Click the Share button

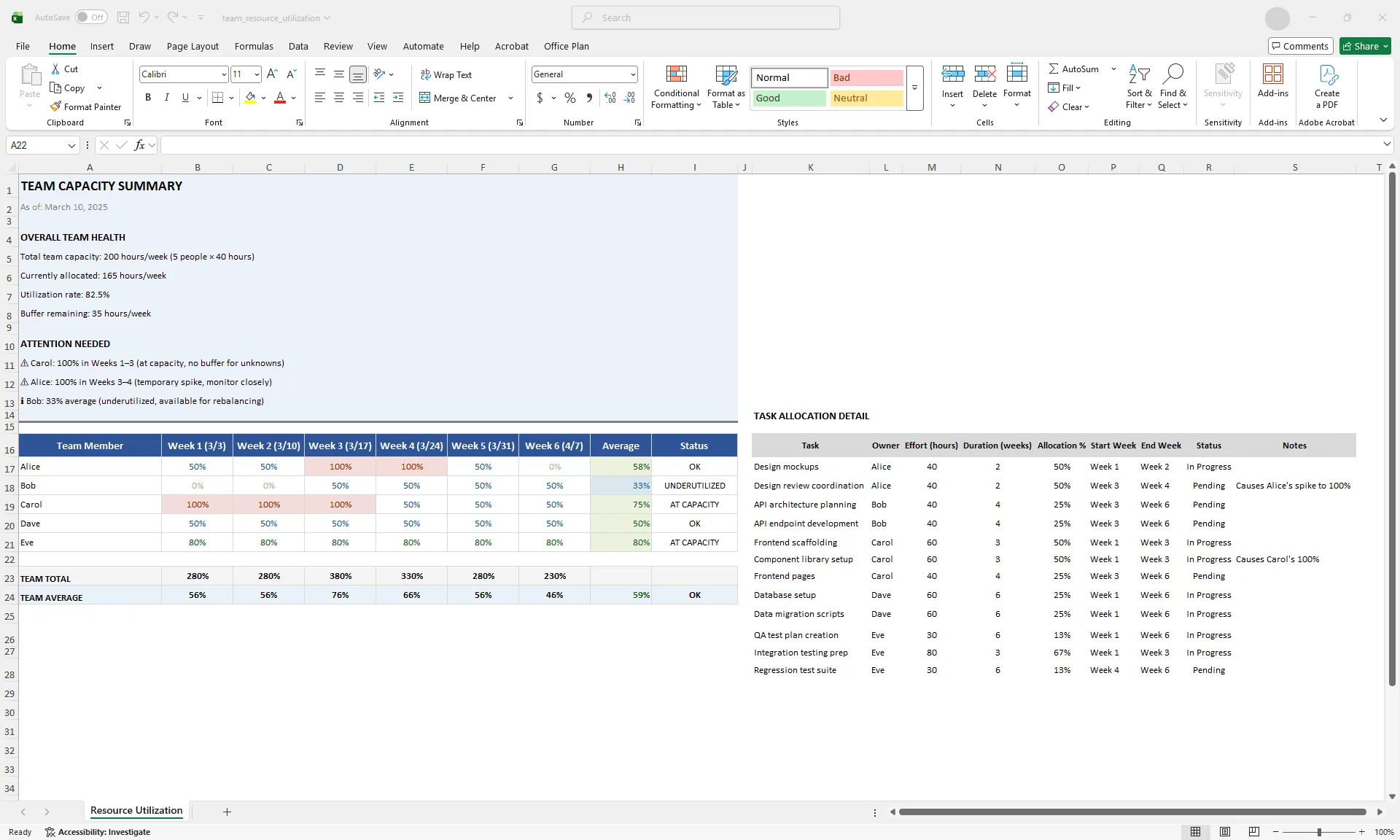pos(1363,46)
